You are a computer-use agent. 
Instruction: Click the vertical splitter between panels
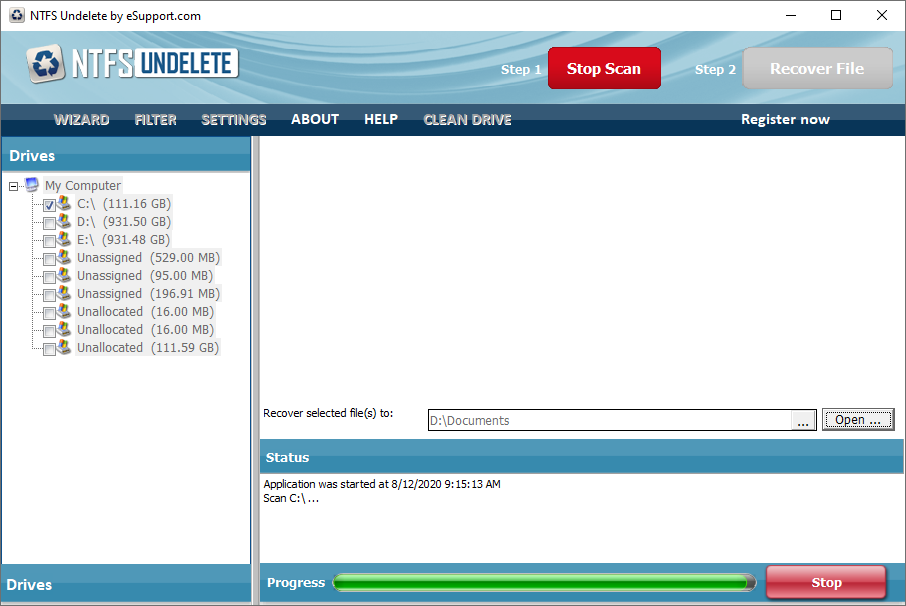[255, 370]
